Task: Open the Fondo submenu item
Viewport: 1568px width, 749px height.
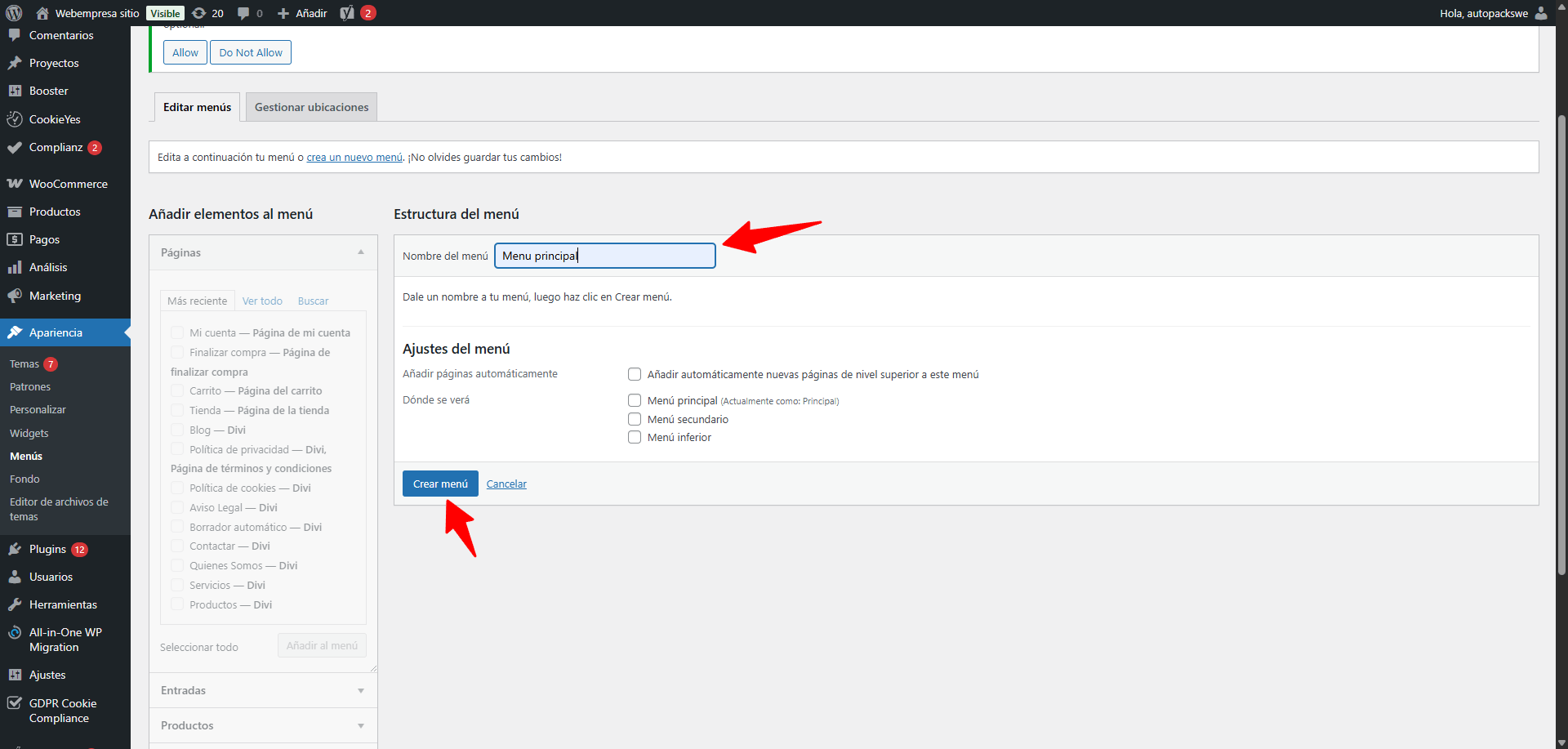Action: tap(24, 479)
